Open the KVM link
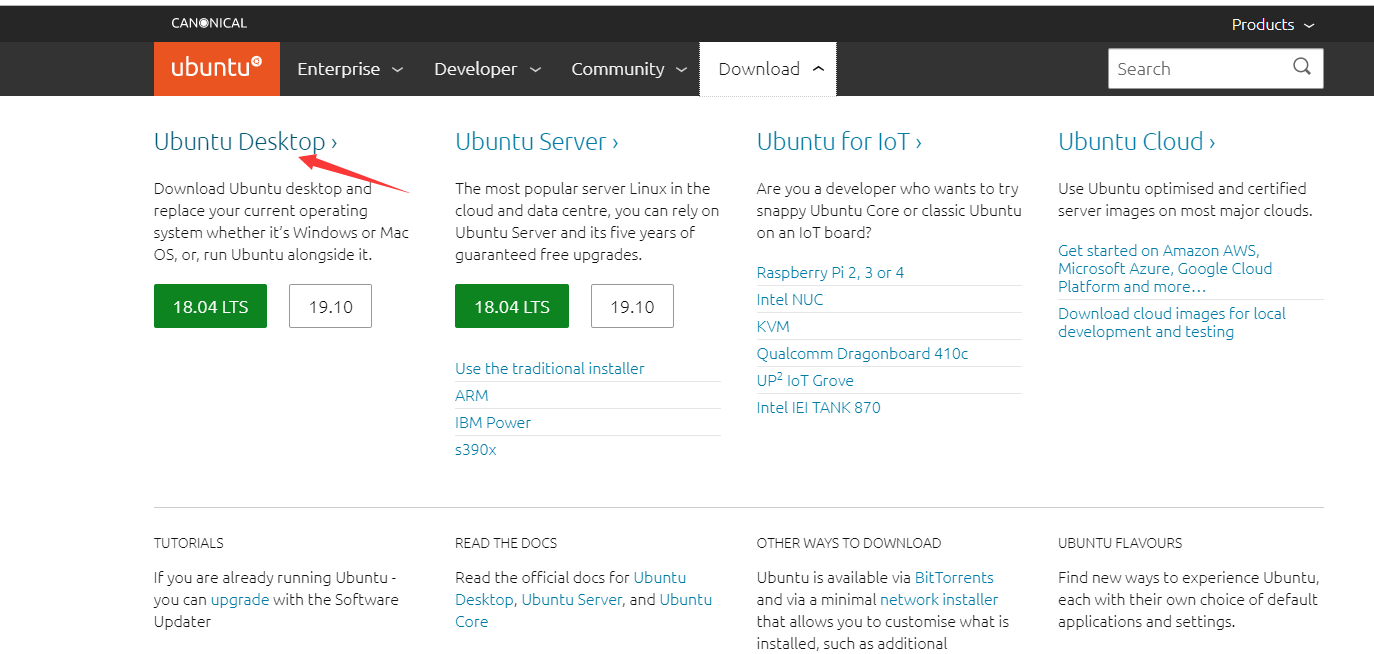This screenshot has width=1374, height=654. tap(773, 326)
